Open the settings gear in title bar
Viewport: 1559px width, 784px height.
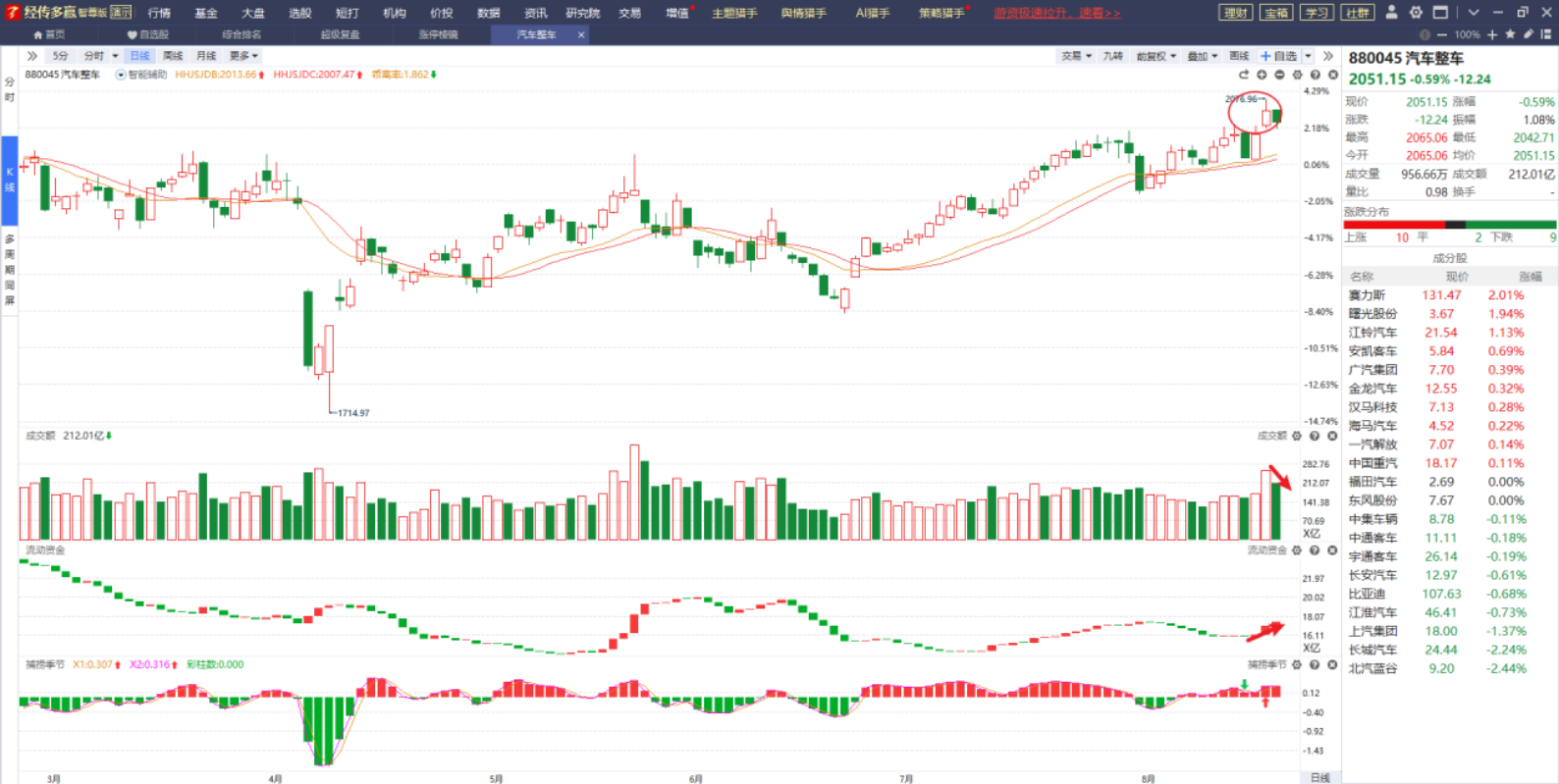click(1416, 13)
